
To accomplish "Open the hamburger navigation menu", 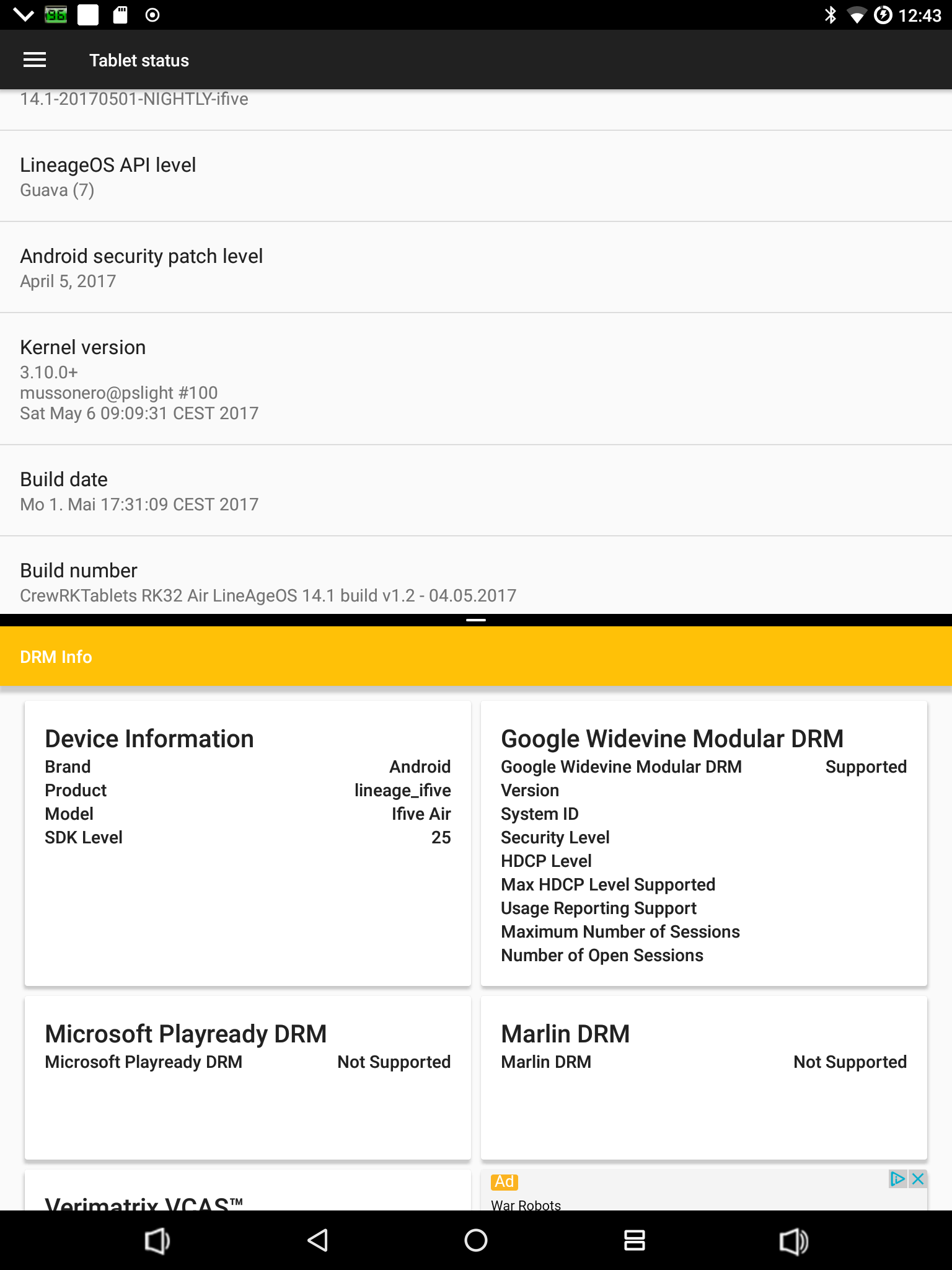I will 35,60.
